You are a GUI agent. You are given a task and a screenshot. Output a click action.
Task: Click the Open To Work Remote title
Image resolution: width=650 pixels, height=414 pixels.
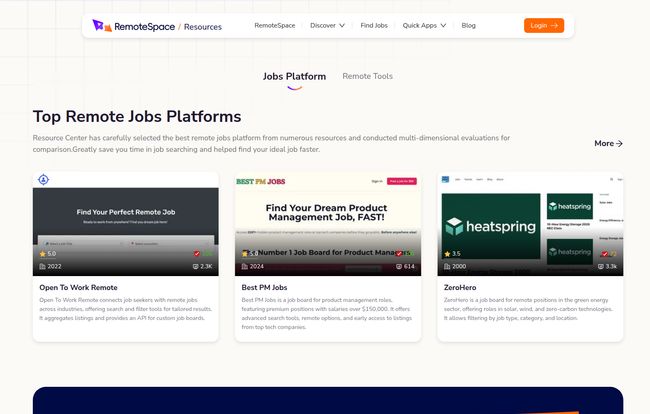point(78,287)
